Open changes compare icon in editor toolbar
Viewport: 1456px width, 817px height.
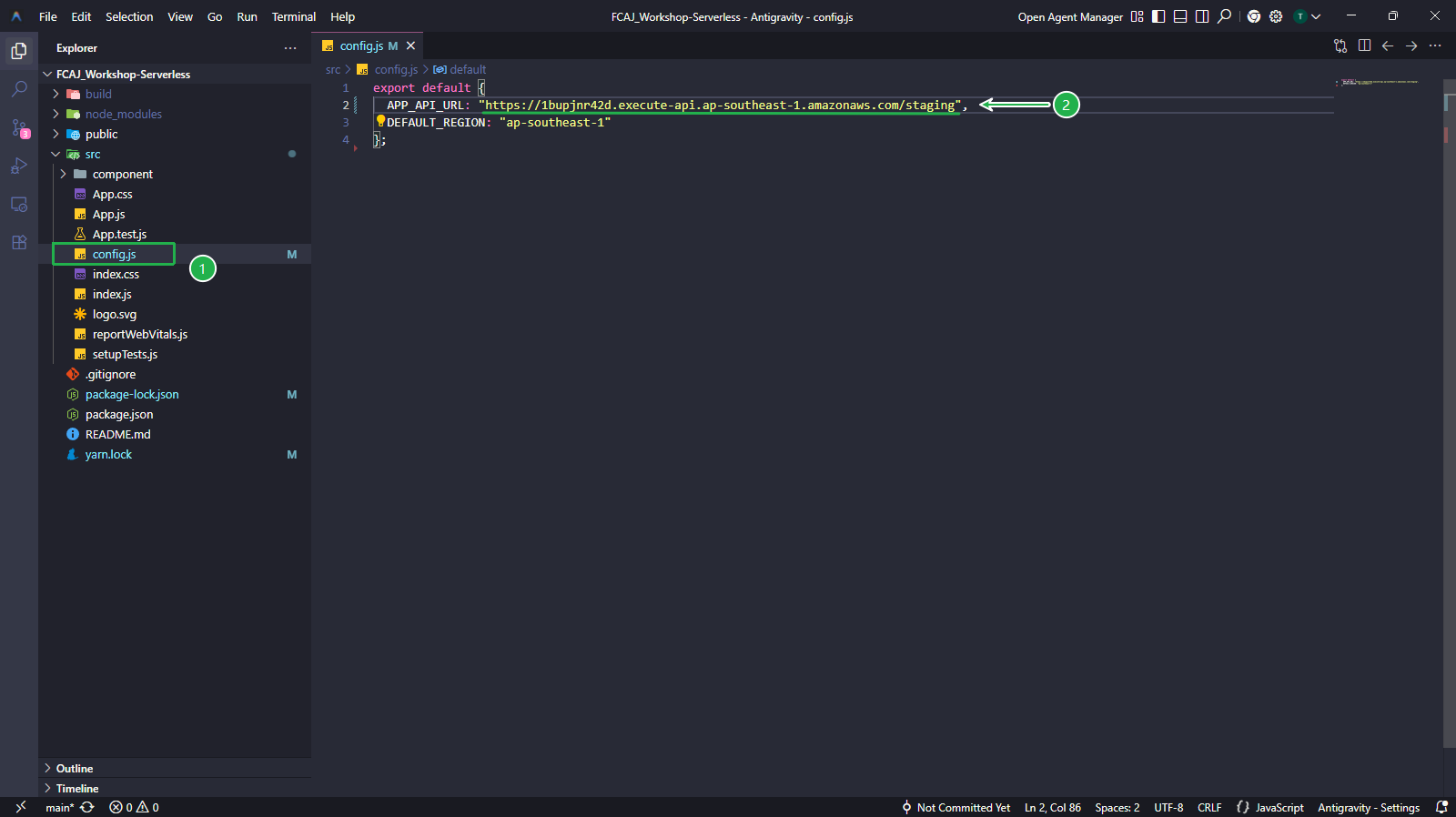[1340, 45]
